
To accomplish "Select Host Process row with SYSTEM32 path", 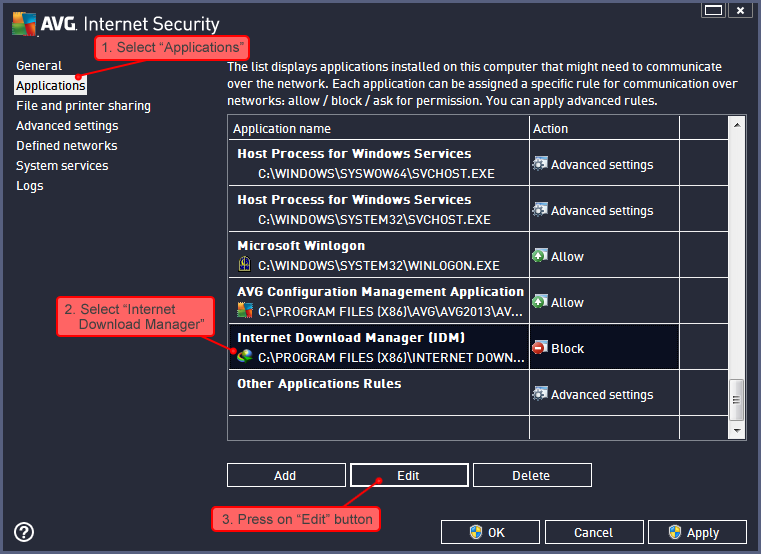I will click(x=478, y=210).
